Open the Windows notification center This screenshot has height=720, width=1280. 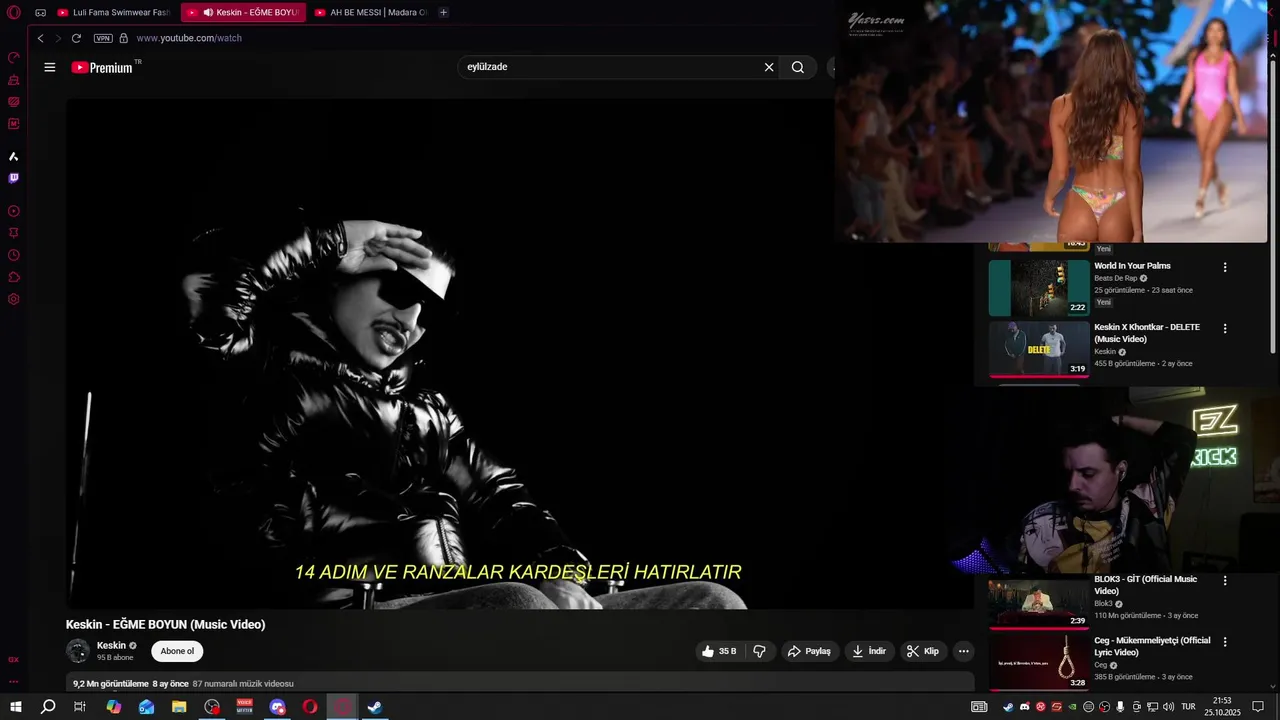[1258, 707]
